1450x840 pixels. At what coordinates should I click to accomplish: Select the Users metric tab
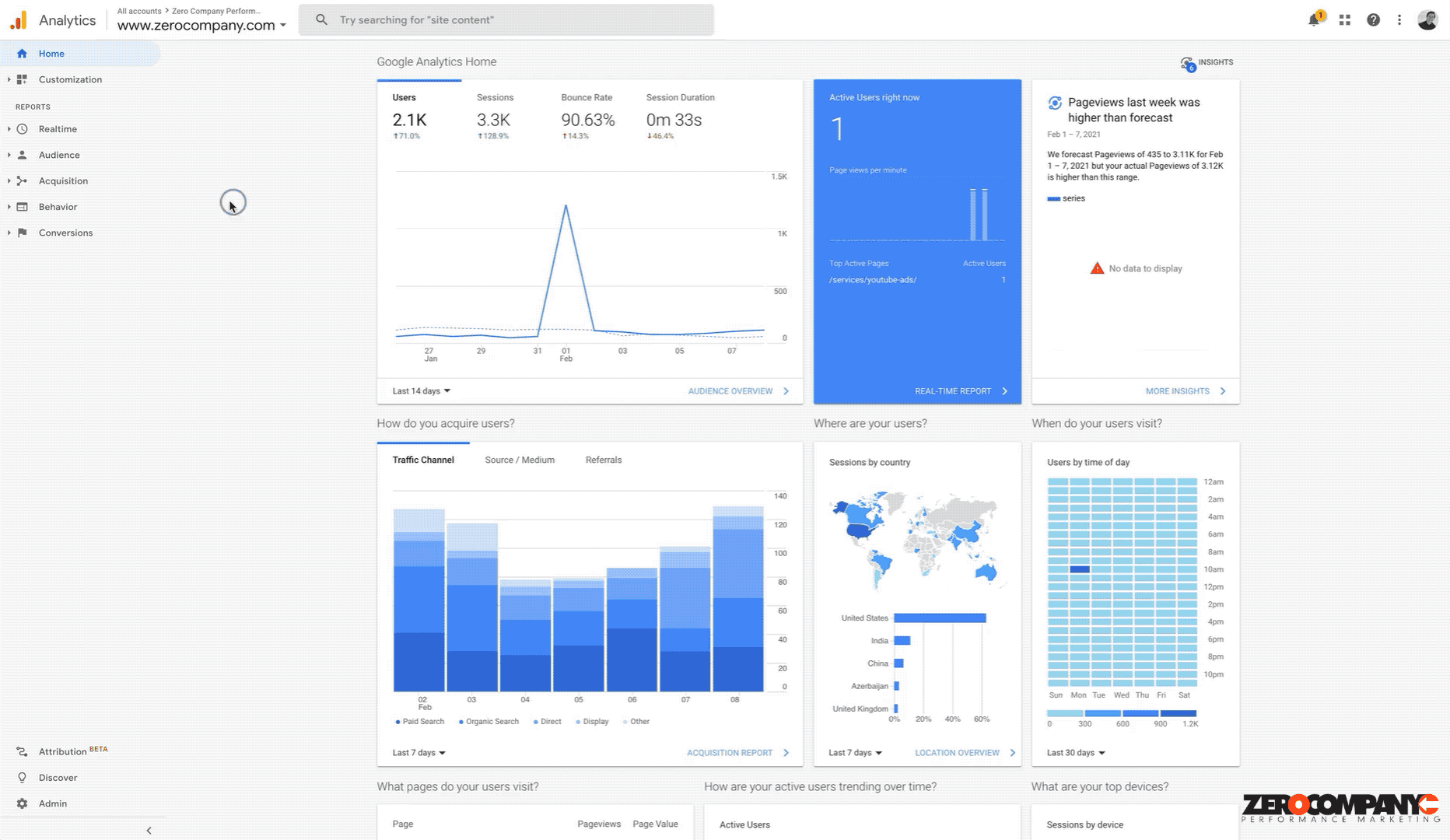(419, 116)
